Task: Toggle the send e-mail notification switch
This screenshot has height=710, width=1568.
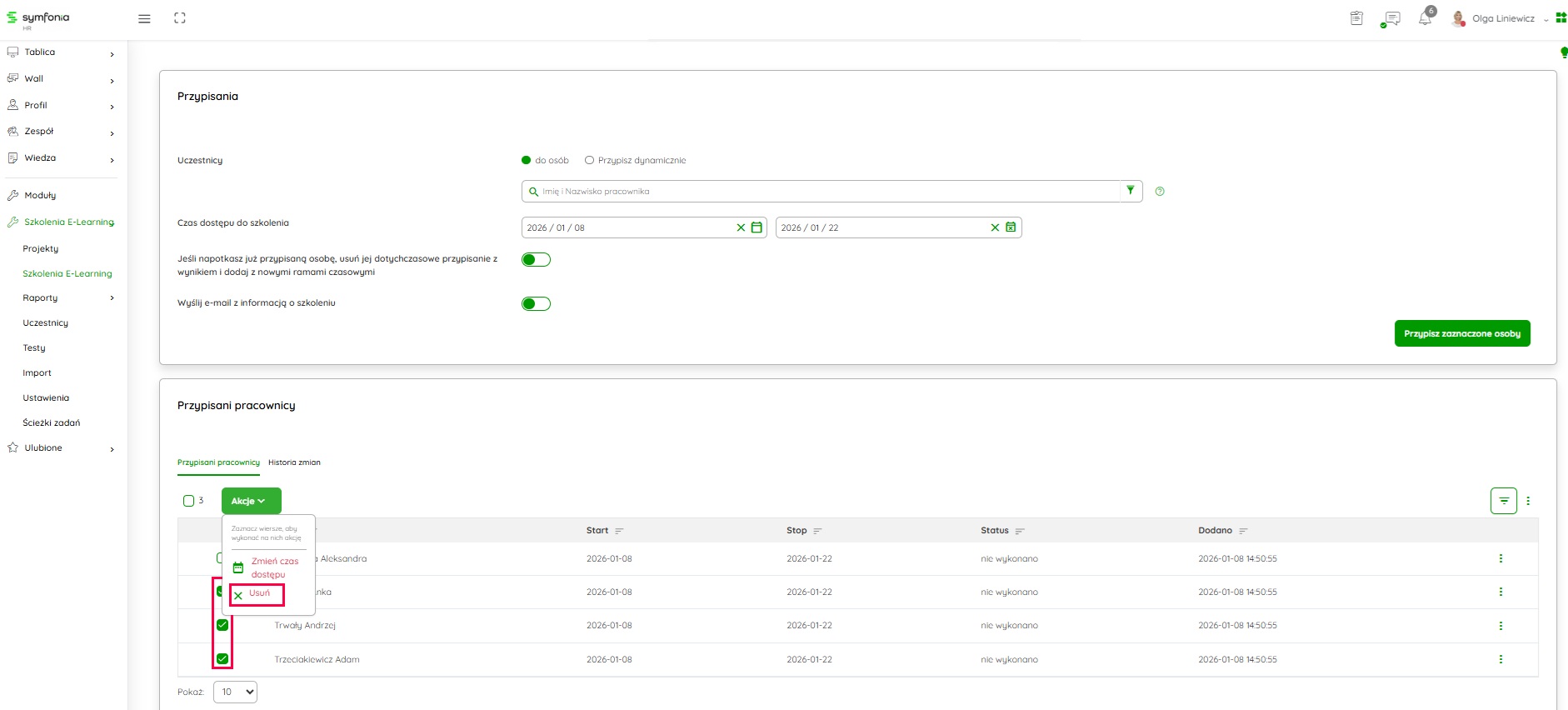Action: 536,303
